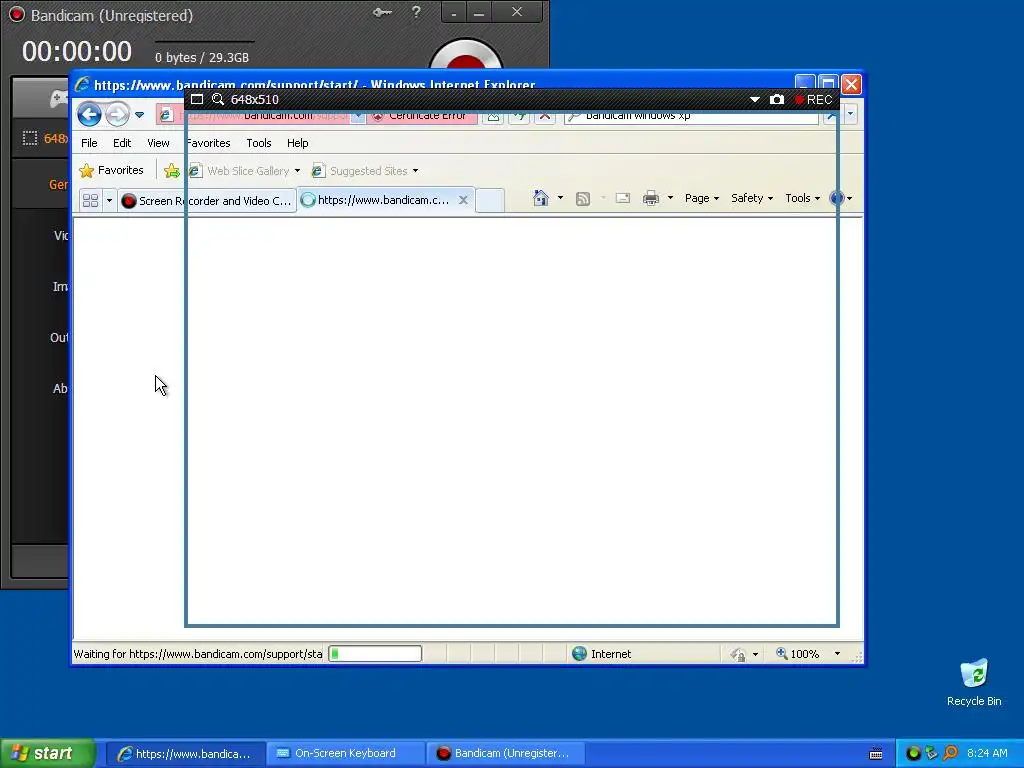Open the tab list dropdown arrow
1024x768 pixels.
click(x=109, y=200)
